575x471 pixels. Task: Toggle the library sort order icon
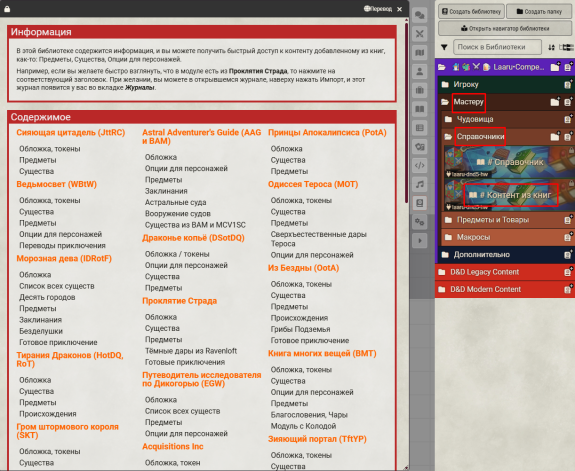[x=551, y=47]
